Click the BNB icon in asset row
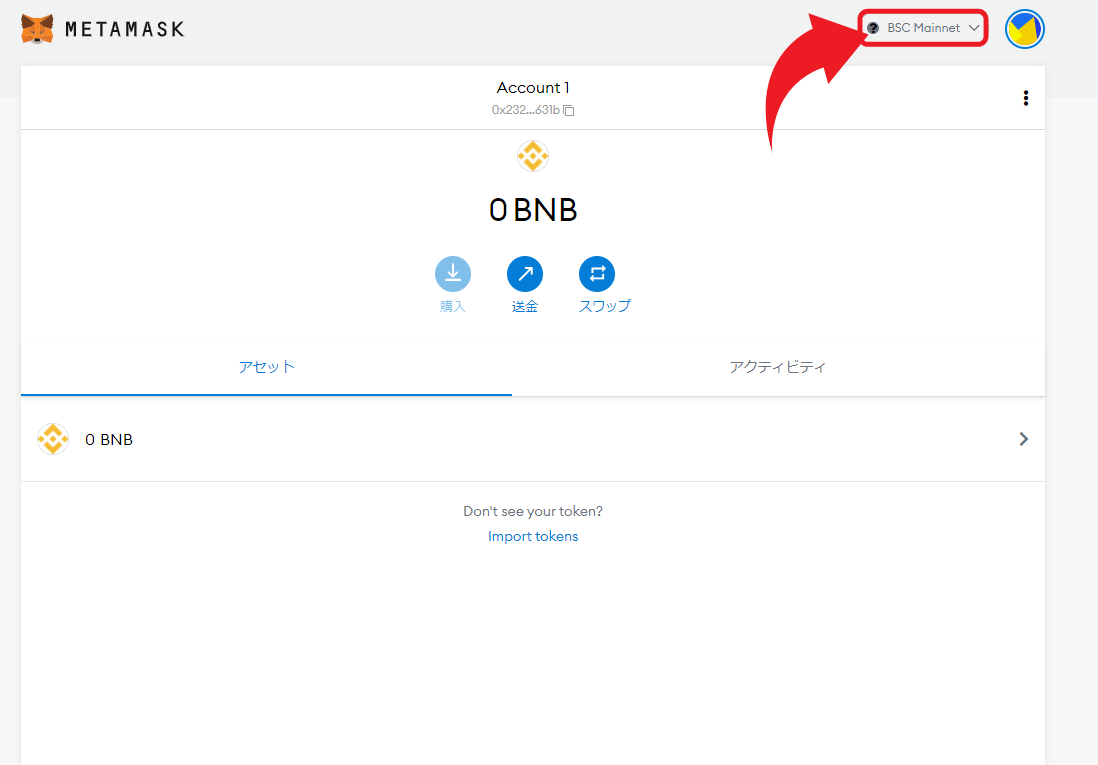The width and height of the screenshot is (1098, 765). [x=53, y=439]
